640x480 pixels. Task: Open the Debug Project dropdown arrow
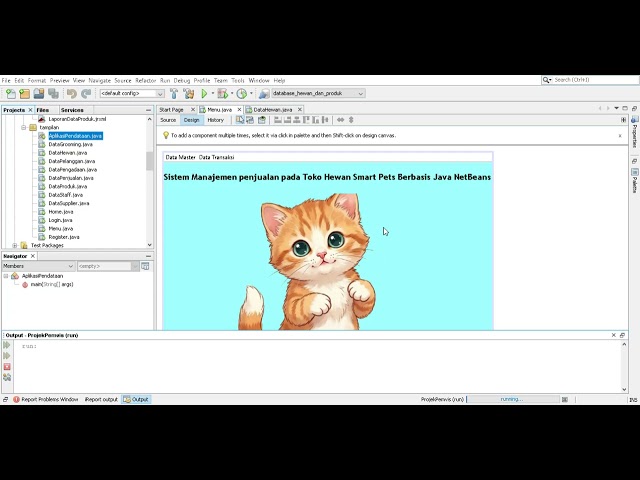(232, 93)
